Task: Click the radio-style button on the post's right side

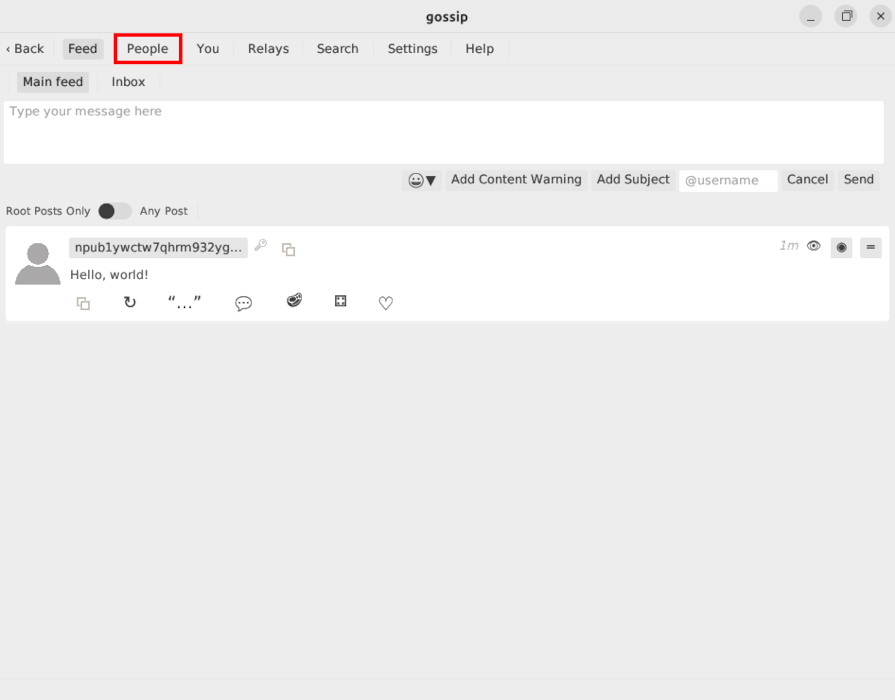Action: click(x=841, y=247)
